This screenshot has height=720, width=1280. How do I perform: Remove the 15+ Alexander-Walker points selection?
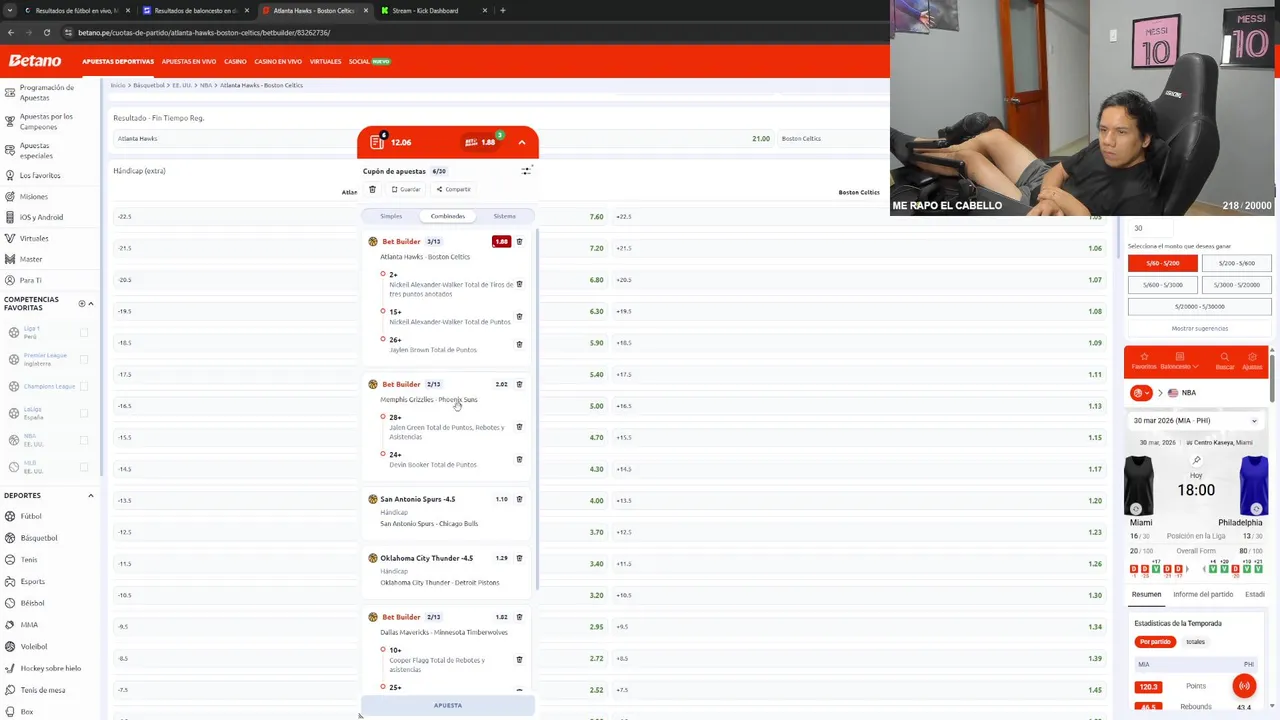(x=519, y=316)
